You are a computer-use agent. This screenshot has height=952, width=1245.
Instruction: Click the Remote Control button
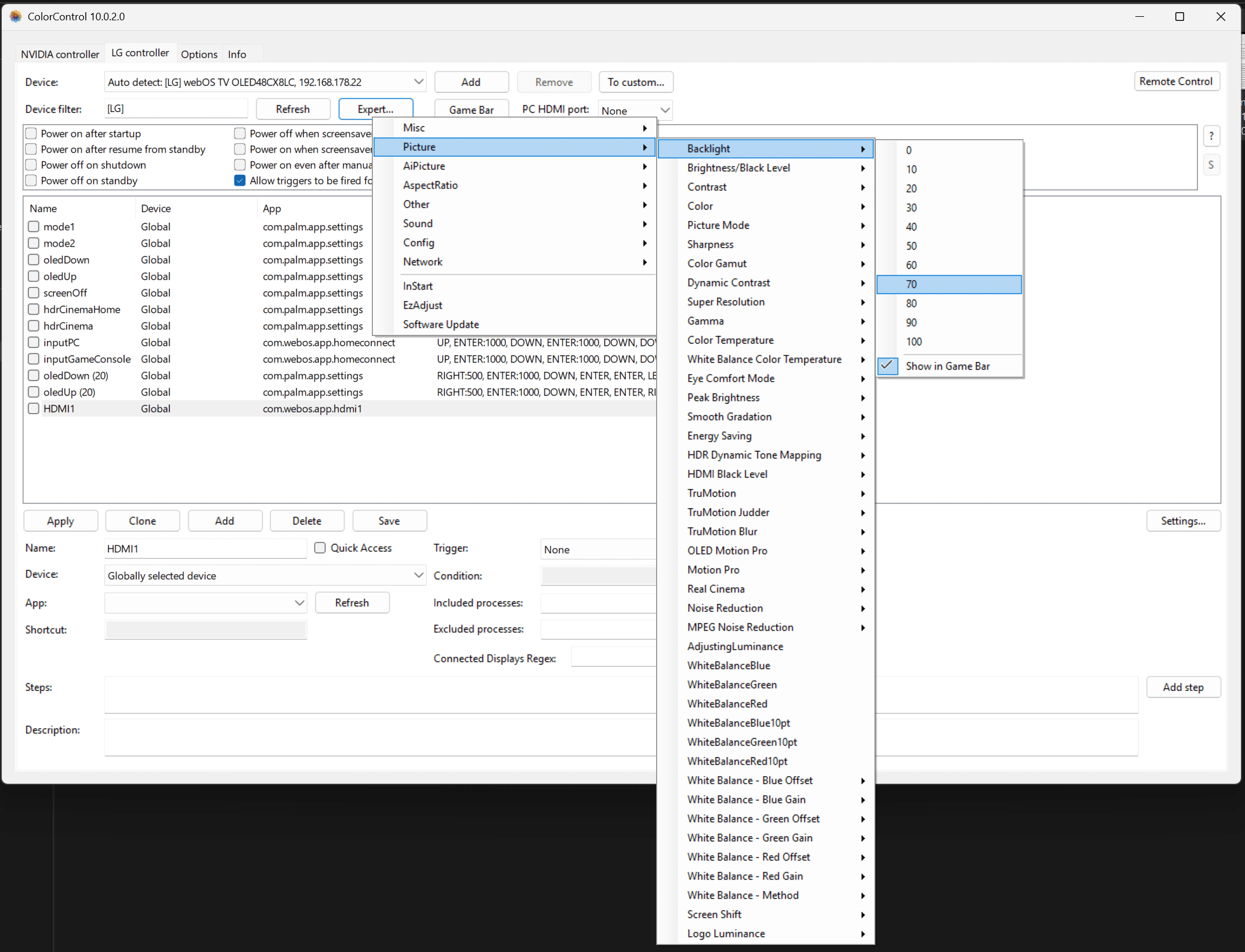[x=1176, y=81]
